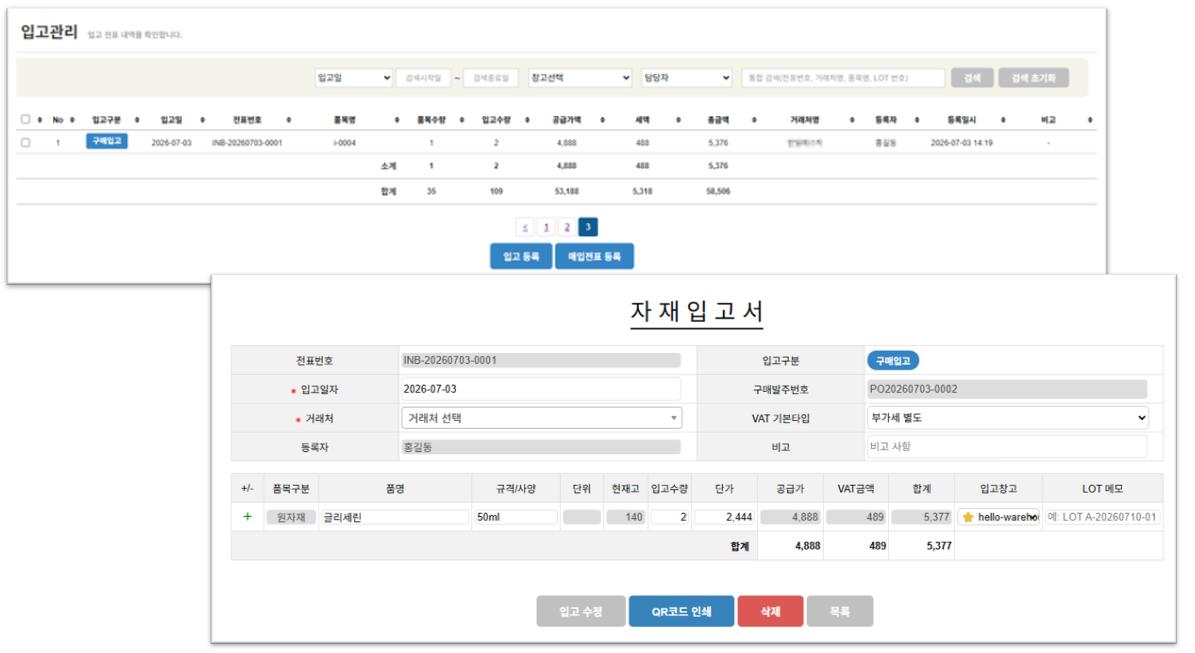Focus the LOT 메모 input field
This screenshot has width=1195, height=653.
tap(1102, 517)
